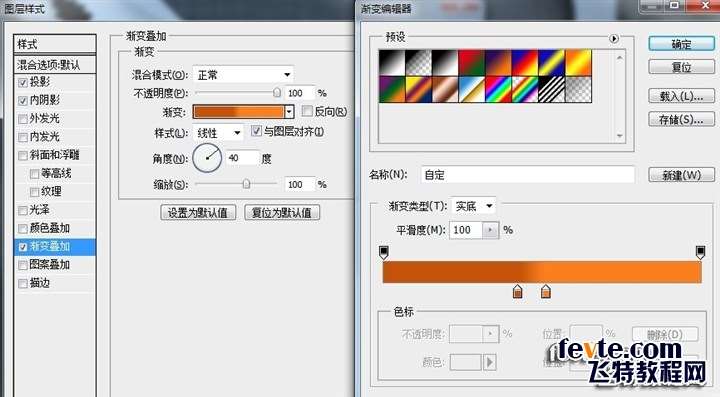The height and width of the screenshot is (397, 720).
Task: Open the presets panel flyout menu arrow
Action: pos(614,39)
